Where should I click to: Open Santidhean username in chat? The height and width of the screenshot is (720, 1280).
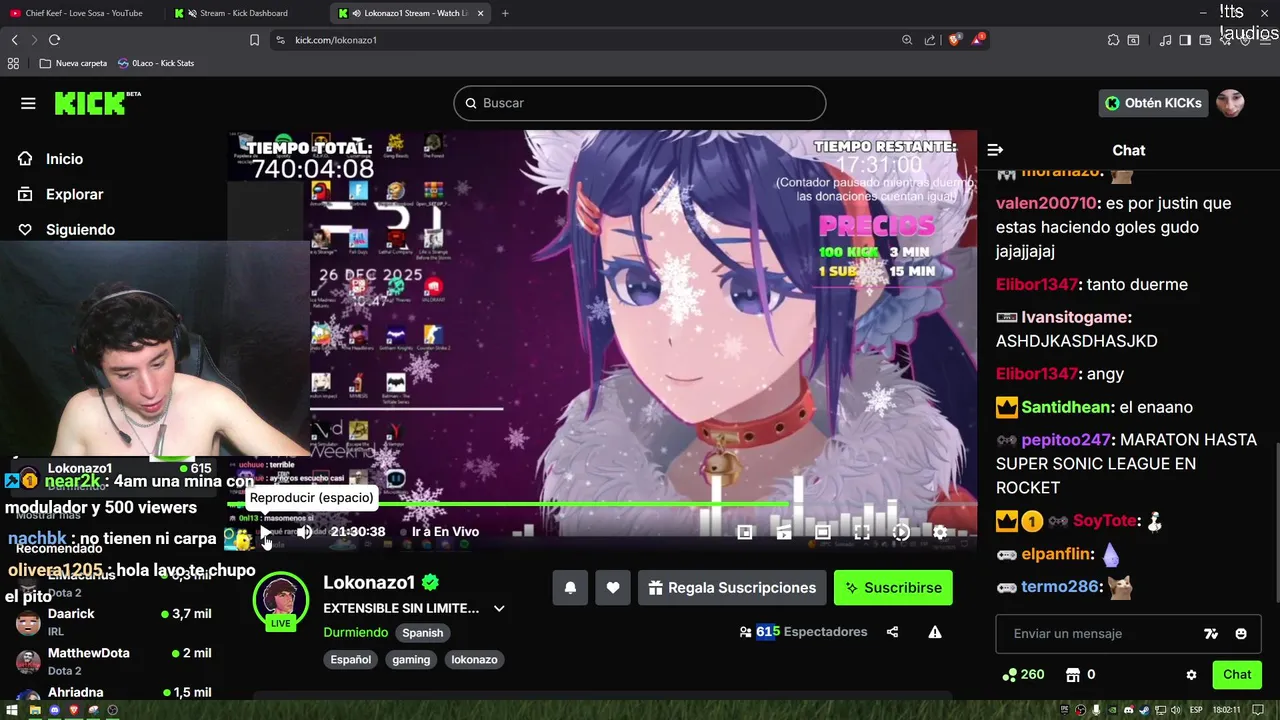tap(1066, 407)
